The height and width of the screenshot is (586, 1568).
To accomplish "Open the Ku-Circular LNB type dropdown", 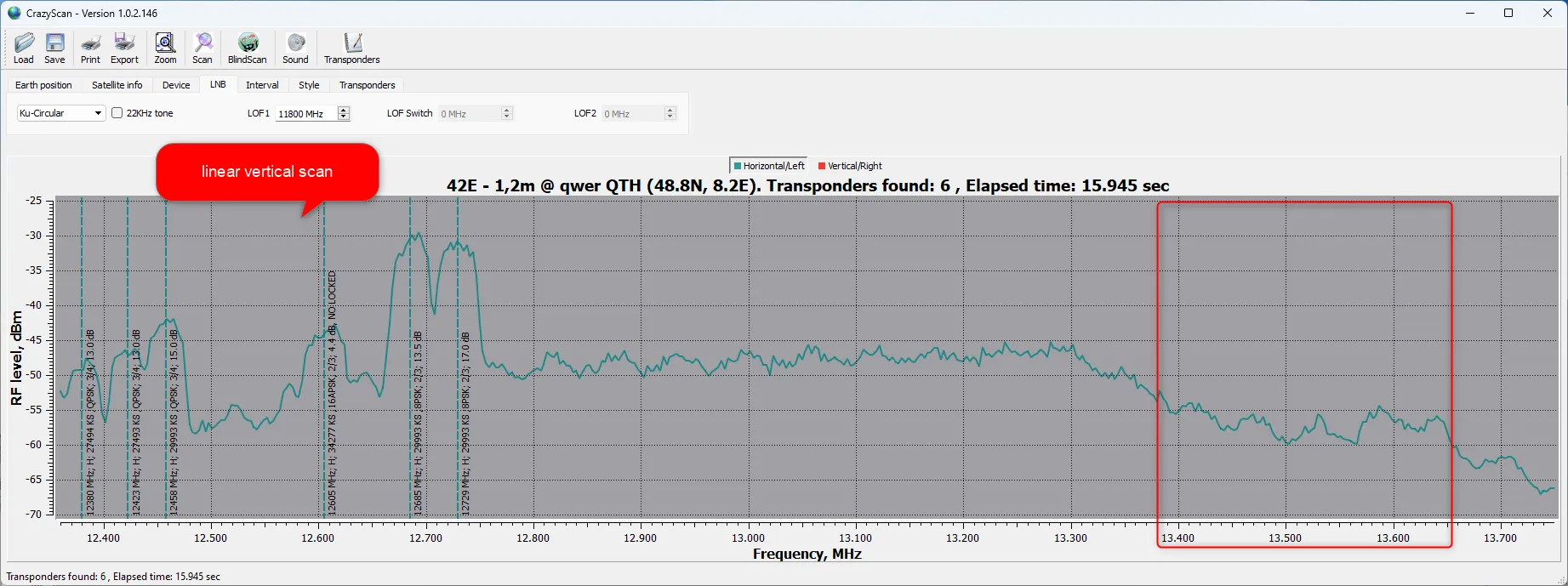I will [61, 113].
